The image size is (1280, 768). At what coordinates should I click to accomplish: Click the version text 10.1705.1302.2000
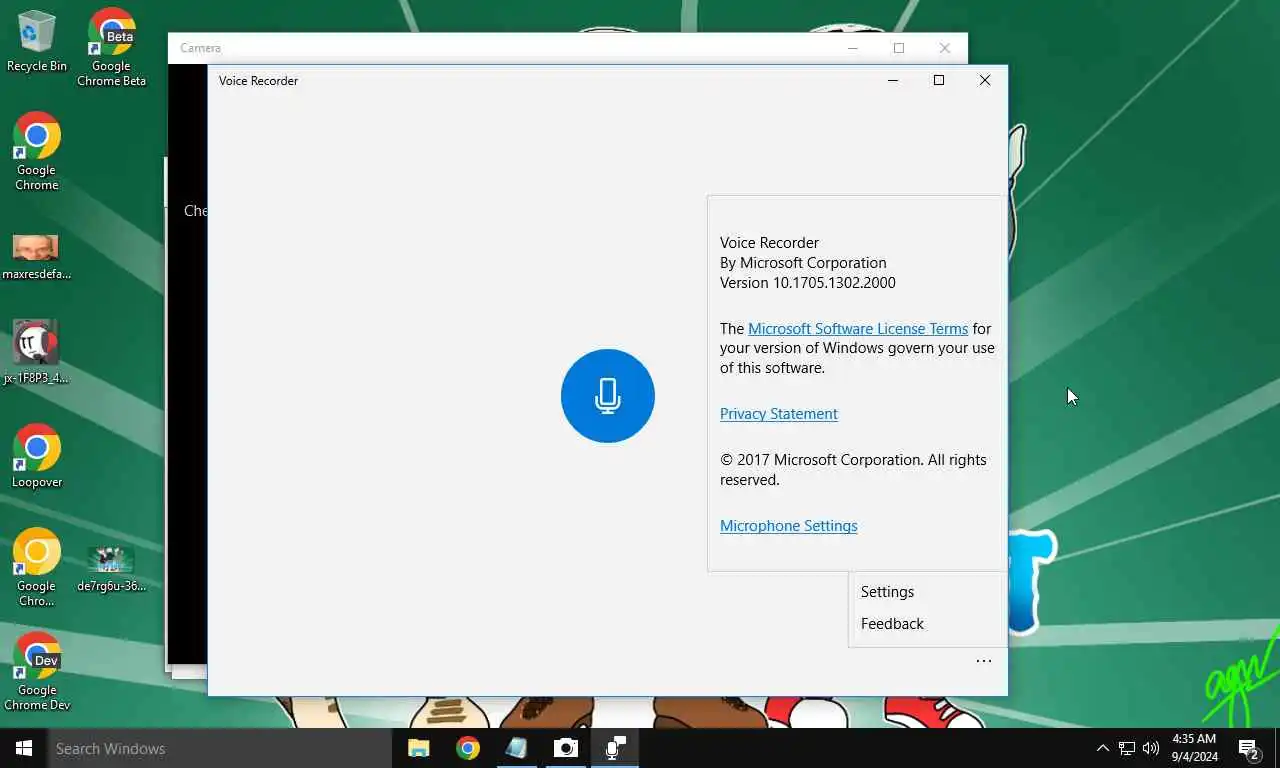pos(808,283)
